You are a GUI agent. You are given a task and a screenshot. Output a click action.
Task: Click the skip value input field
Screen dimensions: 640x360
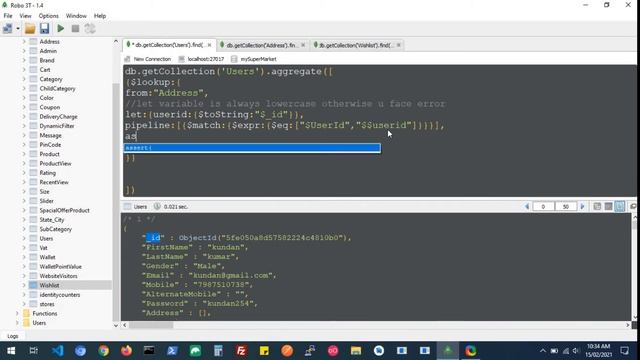(x=543, y=207)
